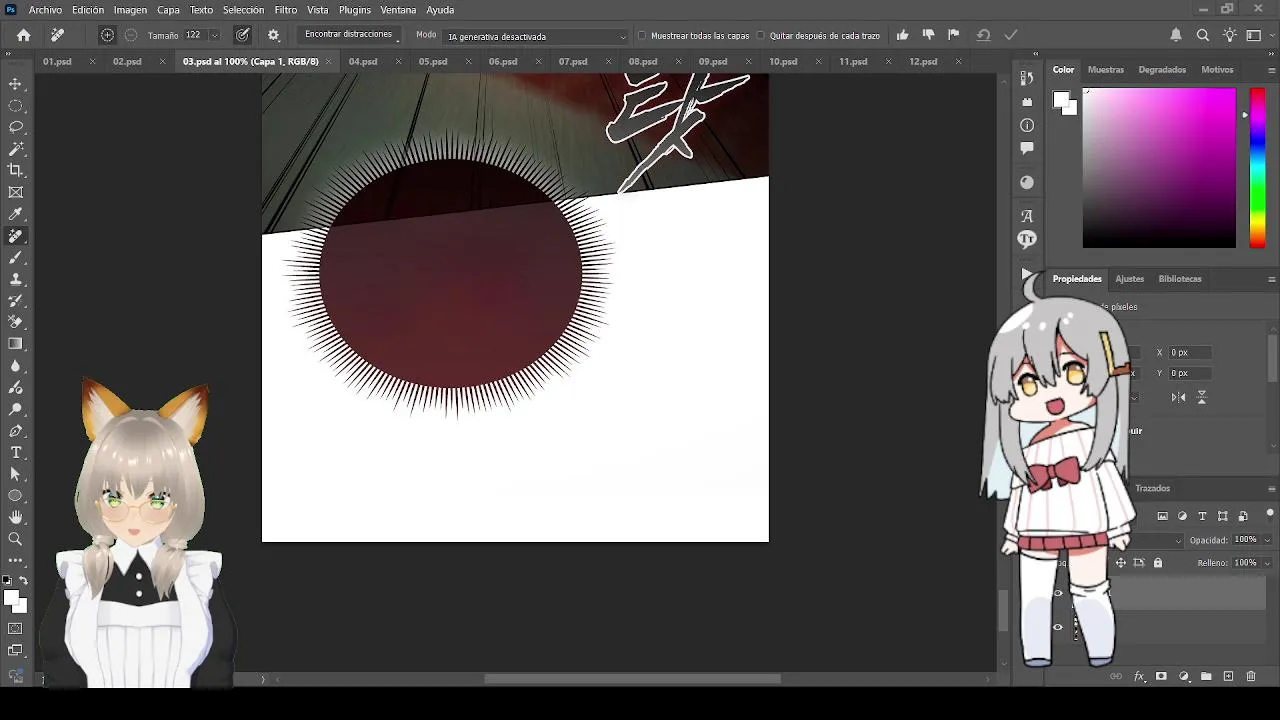Open the Remove tool settings gear
The width and height of the screenshot is (1280, 720).
click(x=274, y=35)
